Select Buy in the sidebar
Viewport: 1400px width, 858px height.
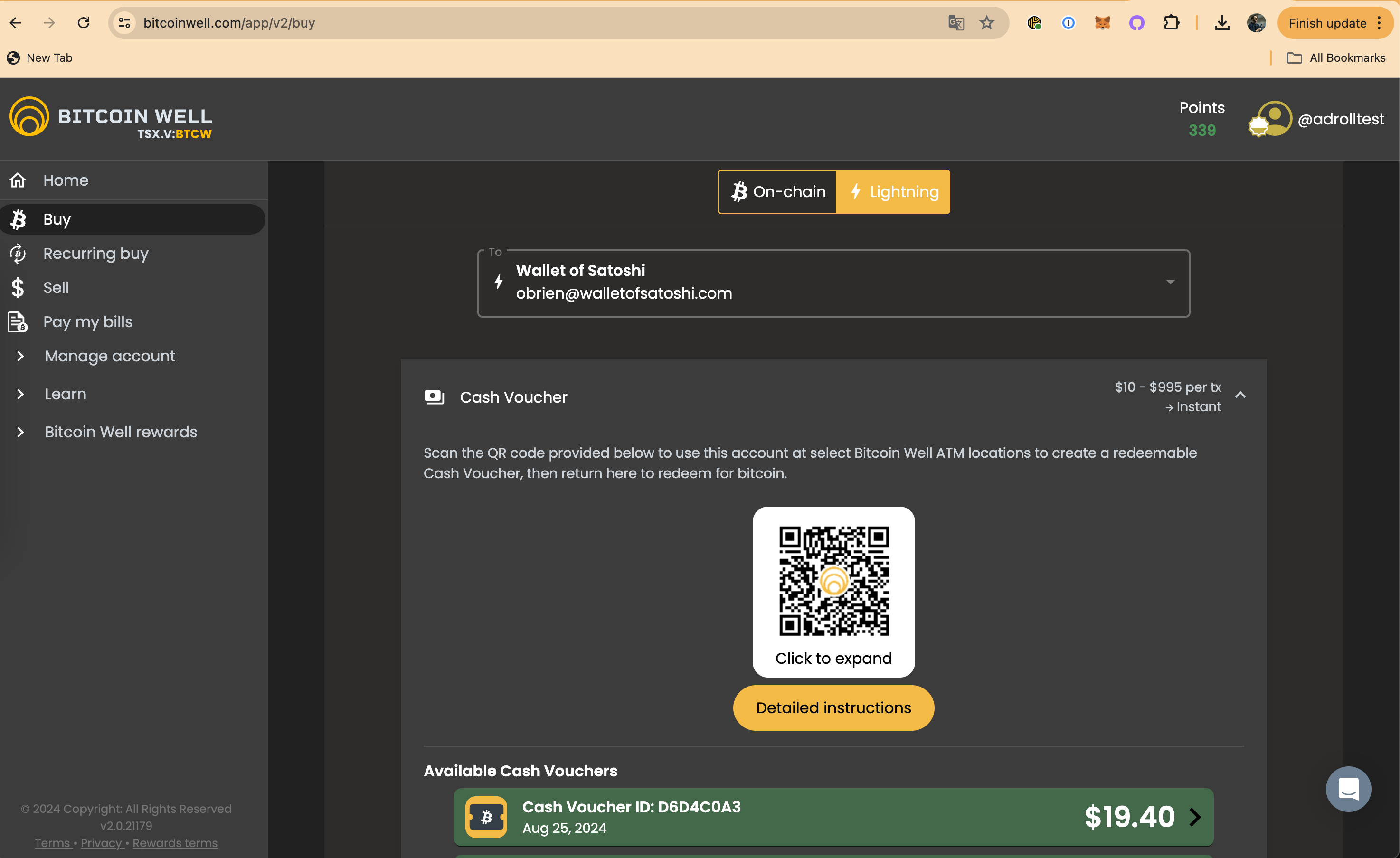tap(133, 219)
